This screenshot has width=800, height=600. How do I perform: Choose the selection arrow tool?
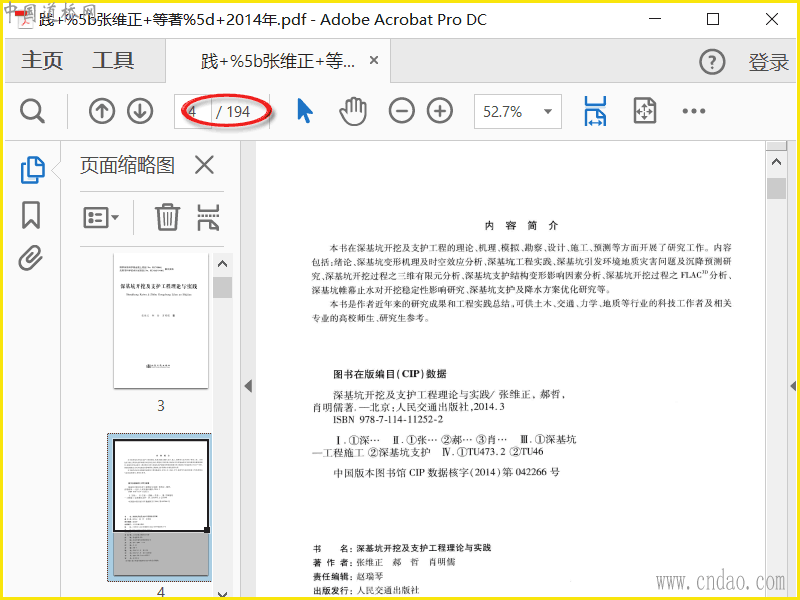pos(305,111)
